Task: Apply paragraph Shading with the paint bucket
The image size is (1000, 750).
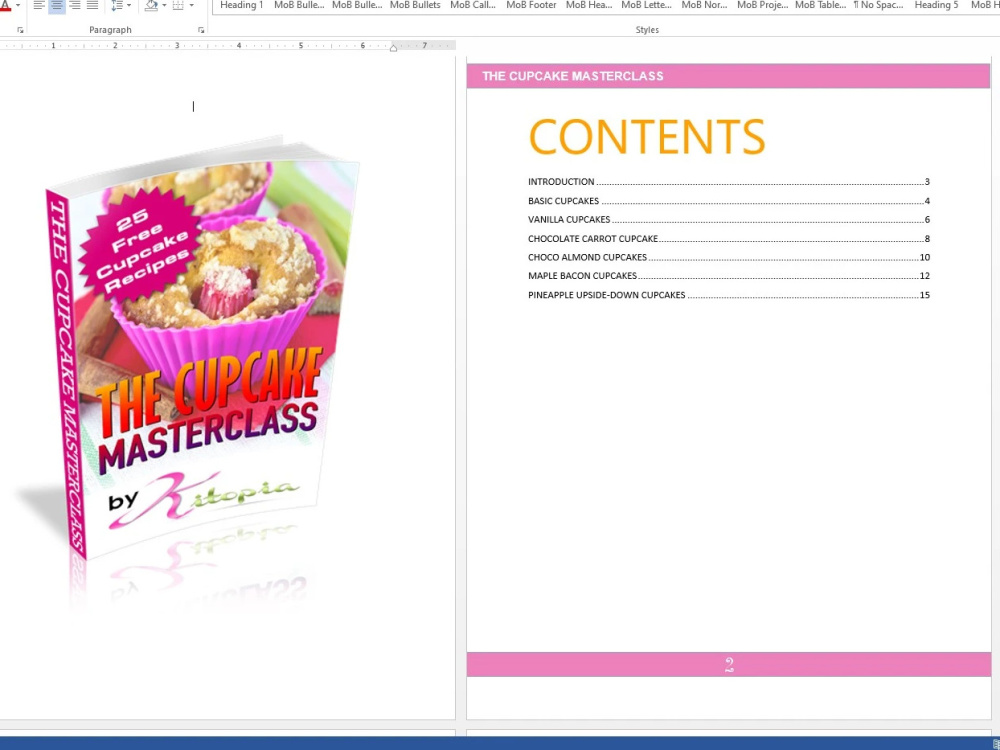Action: tap(151, 5)
